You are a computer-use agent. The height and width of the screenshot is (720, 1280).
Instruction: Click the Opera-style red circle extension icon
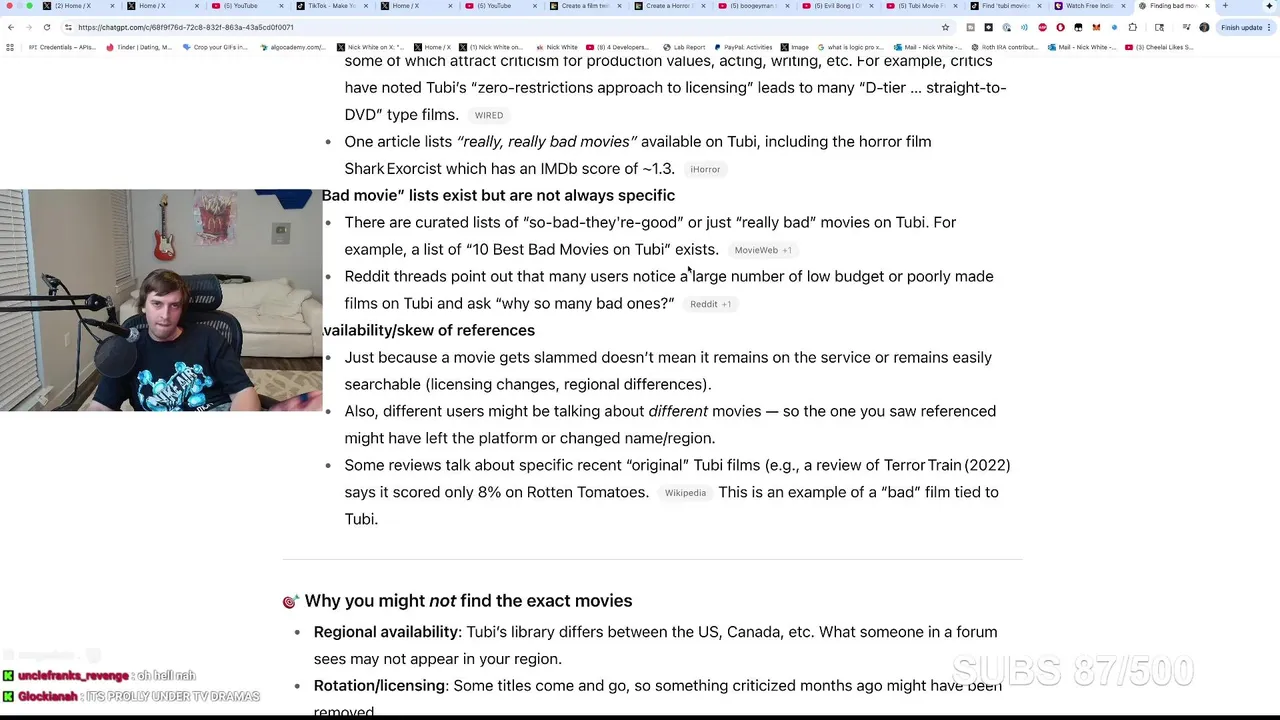(1060, 27)
